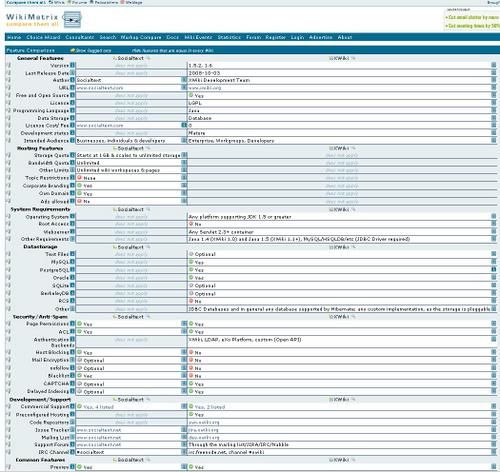The image size is (500, 472).
Task: Open Search in navigation bar
Action: coord(108,37)
